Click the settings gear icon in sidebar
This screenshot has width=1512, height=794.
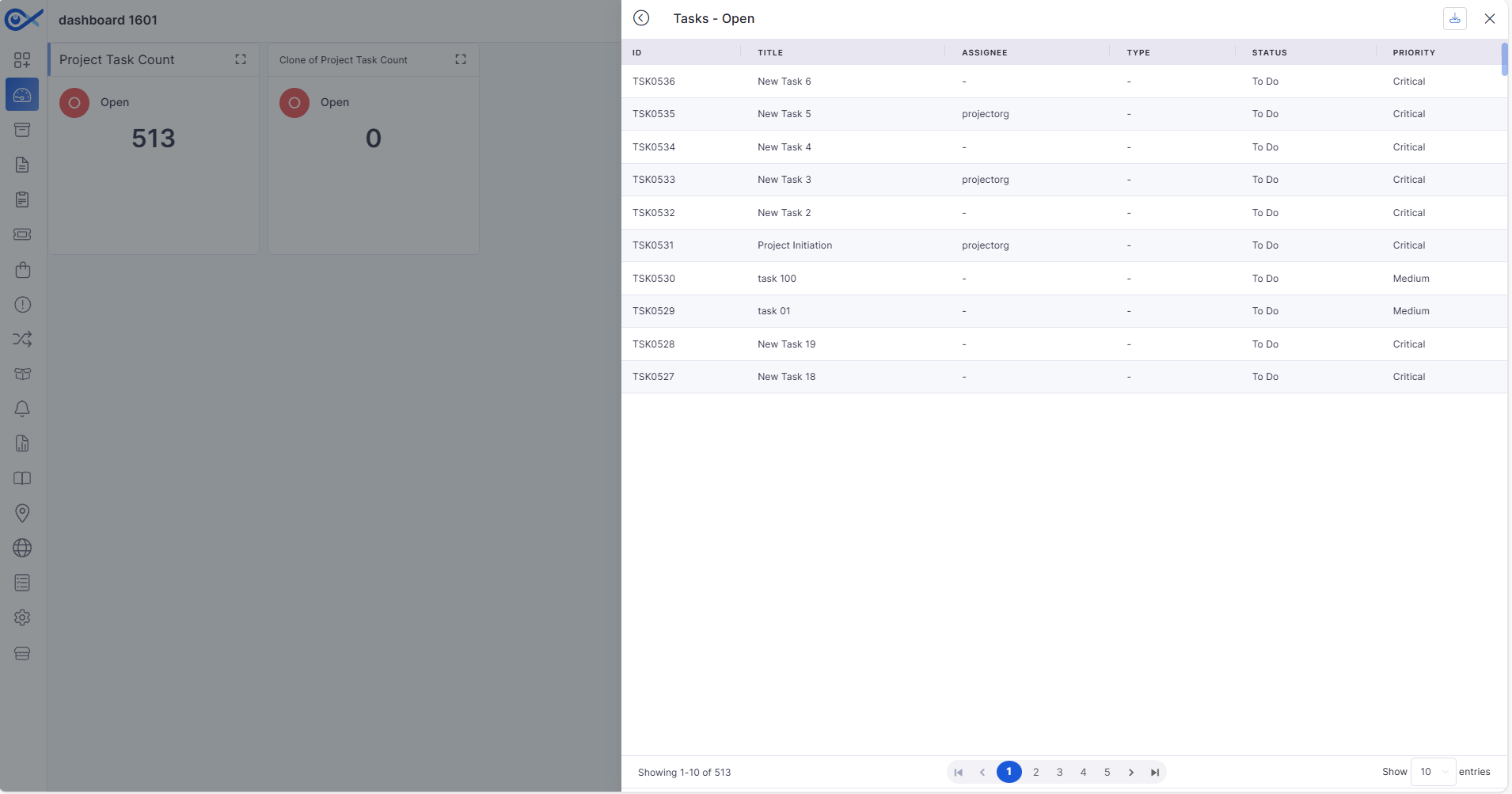(22, 617)
